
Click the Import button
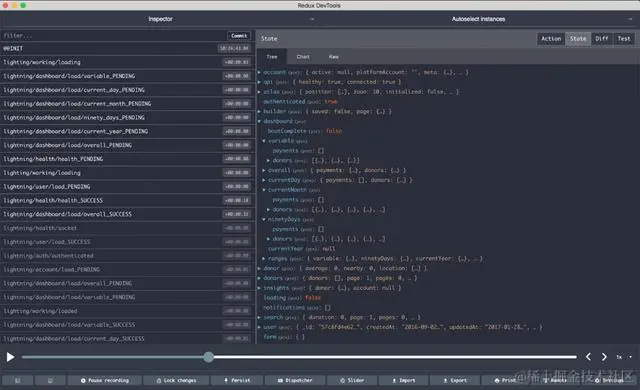(404, 380)
